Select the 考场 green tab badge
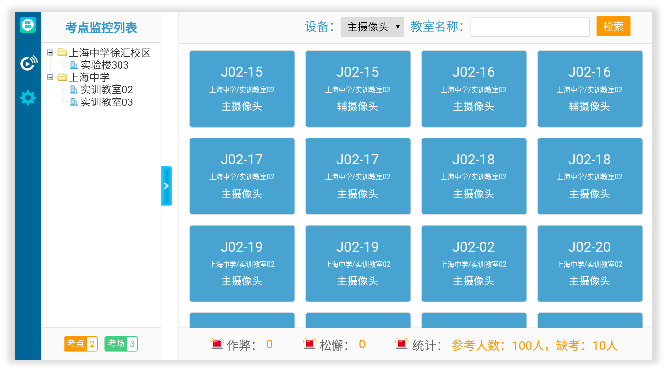This screenshot has width=667, height=373. [x=121, y=344]
